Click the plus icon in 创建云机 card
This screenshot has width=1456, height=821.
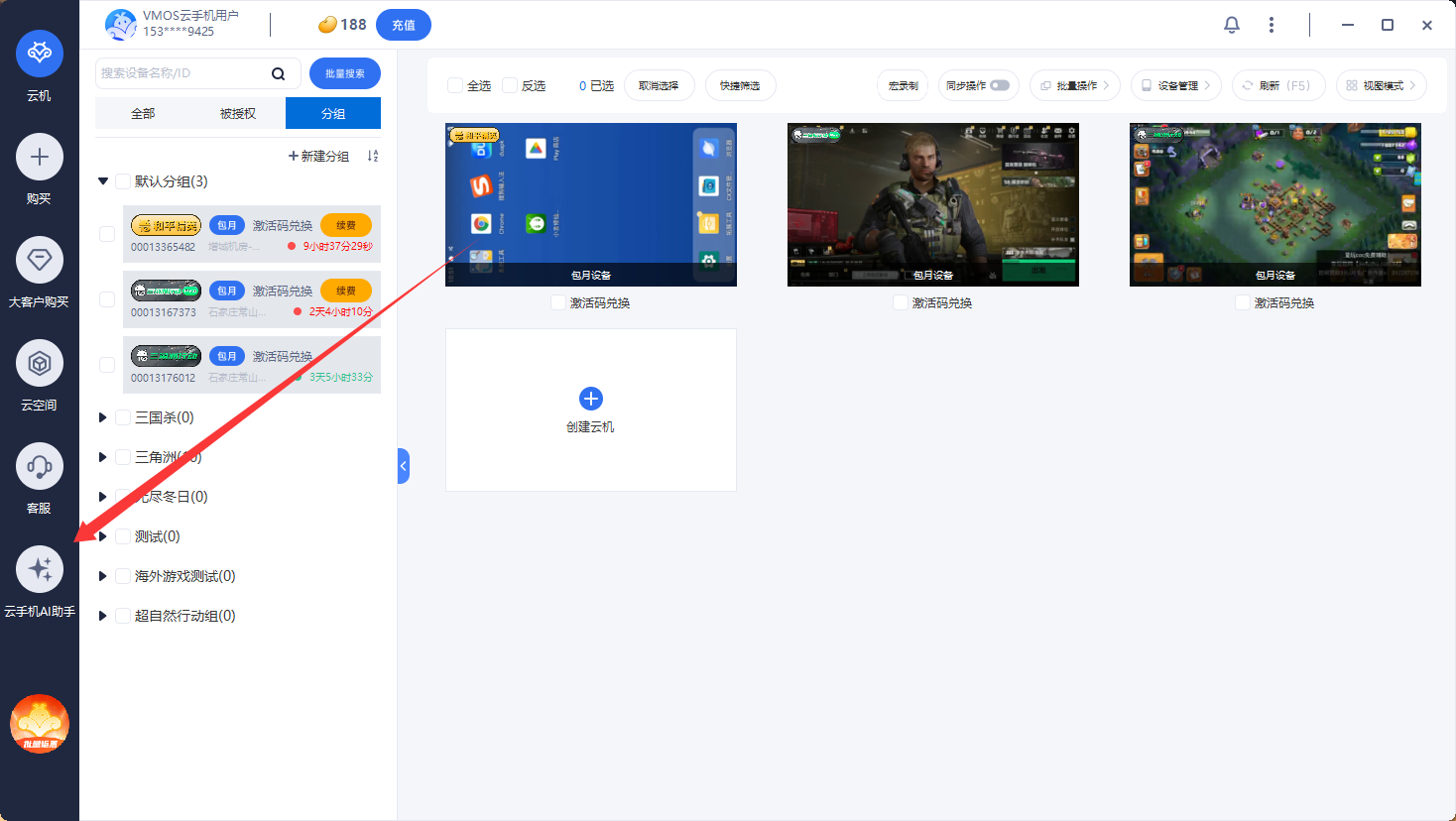[591, 399]
